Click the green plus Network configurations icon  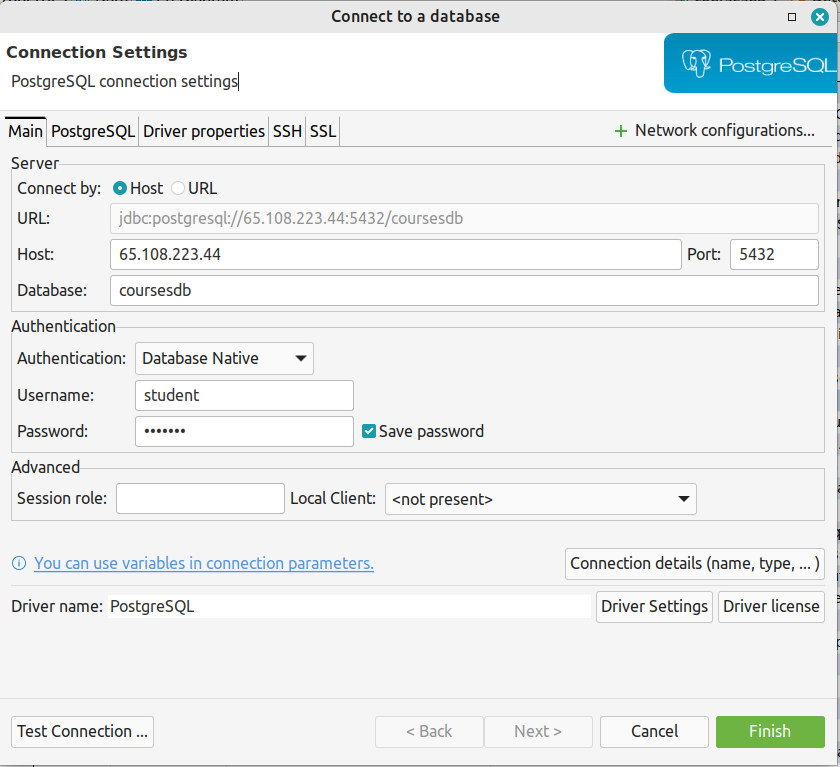coord(620,131)
